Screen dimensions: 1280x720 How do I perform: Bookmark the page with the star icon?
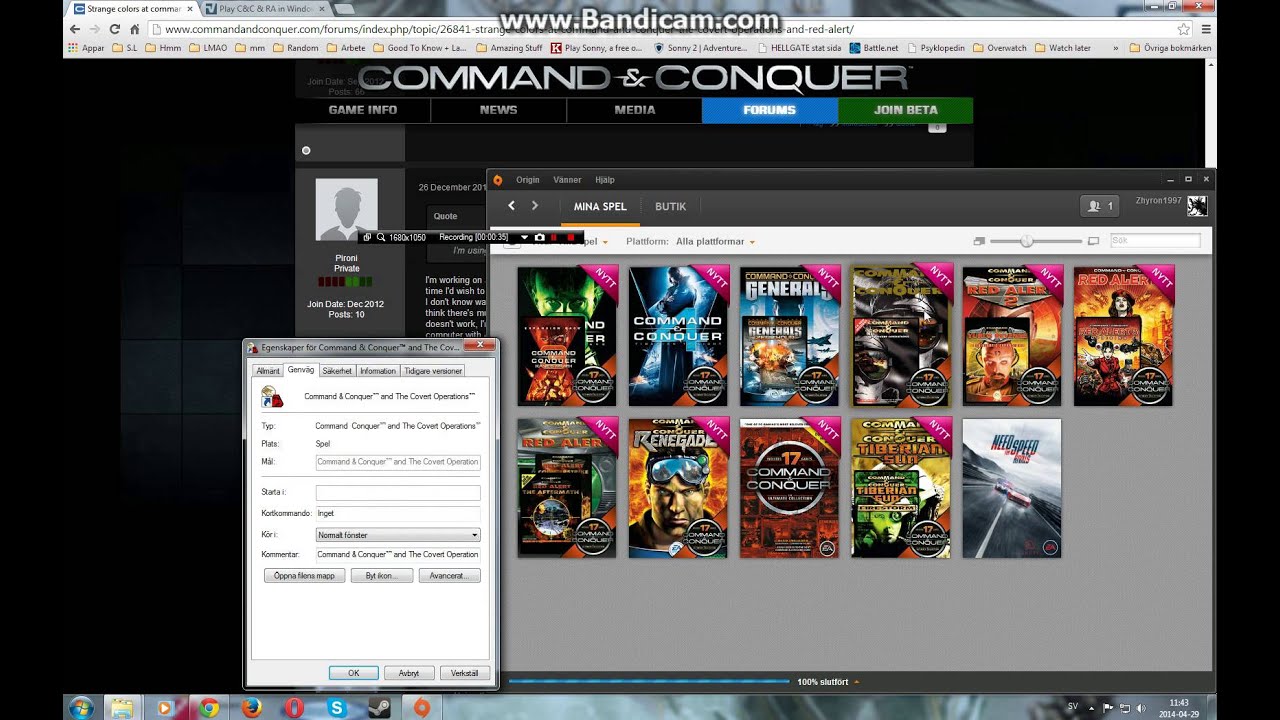click(1184, 29)
